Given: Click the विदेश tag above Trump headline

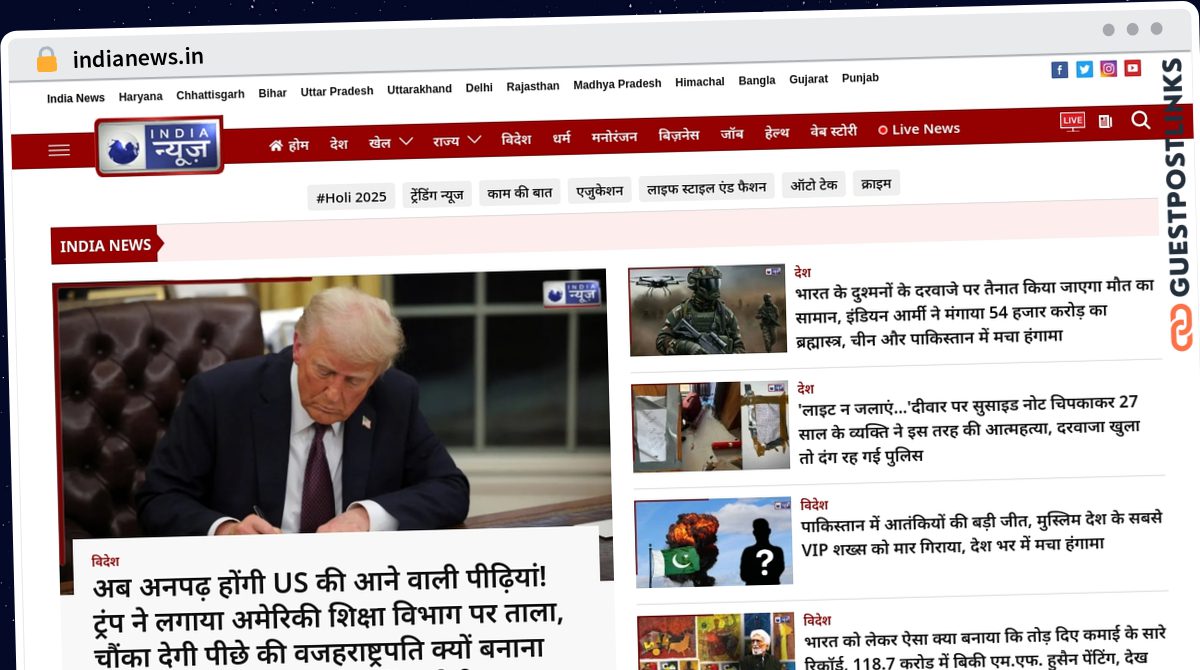Looking at the screenshot, I should 105,562.
